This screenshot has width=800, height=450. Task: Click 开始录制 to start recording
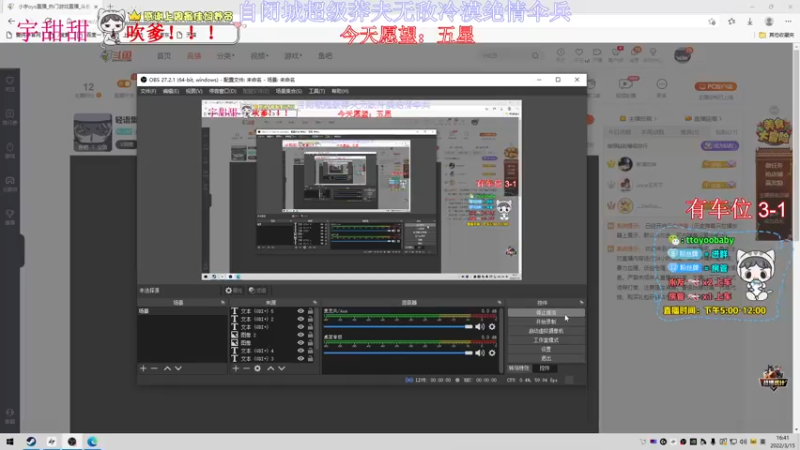click(546, 322)
